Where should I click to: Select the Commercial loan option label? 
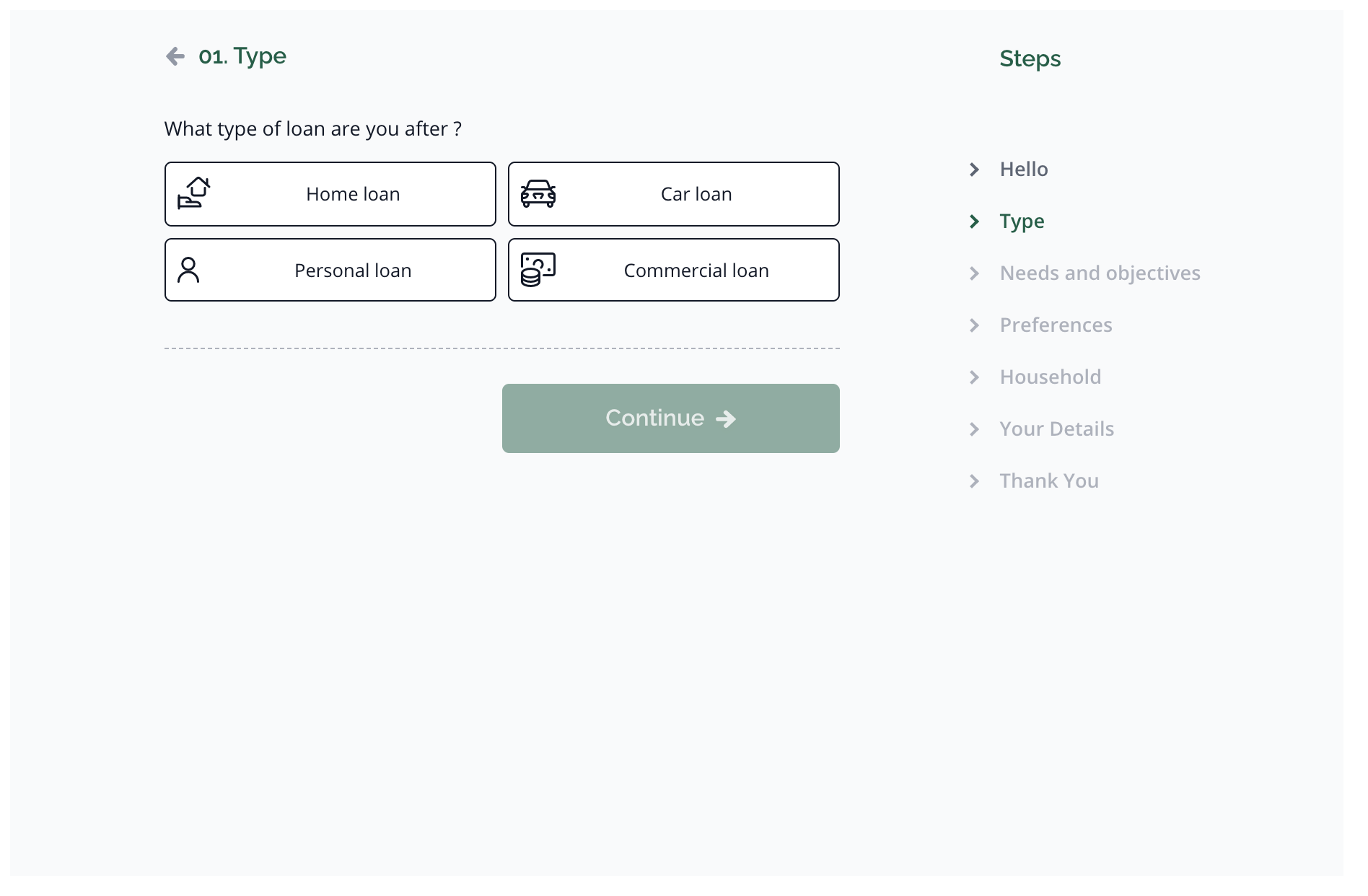[696, 271]
